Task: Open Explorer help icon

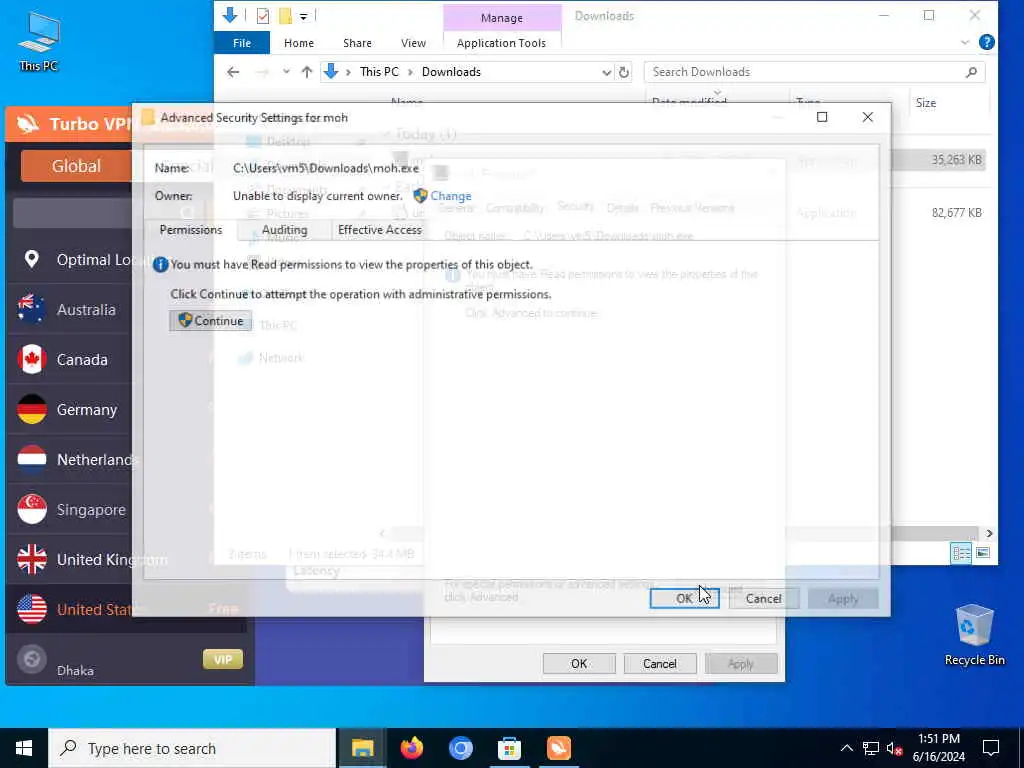Action: point(987,42)
